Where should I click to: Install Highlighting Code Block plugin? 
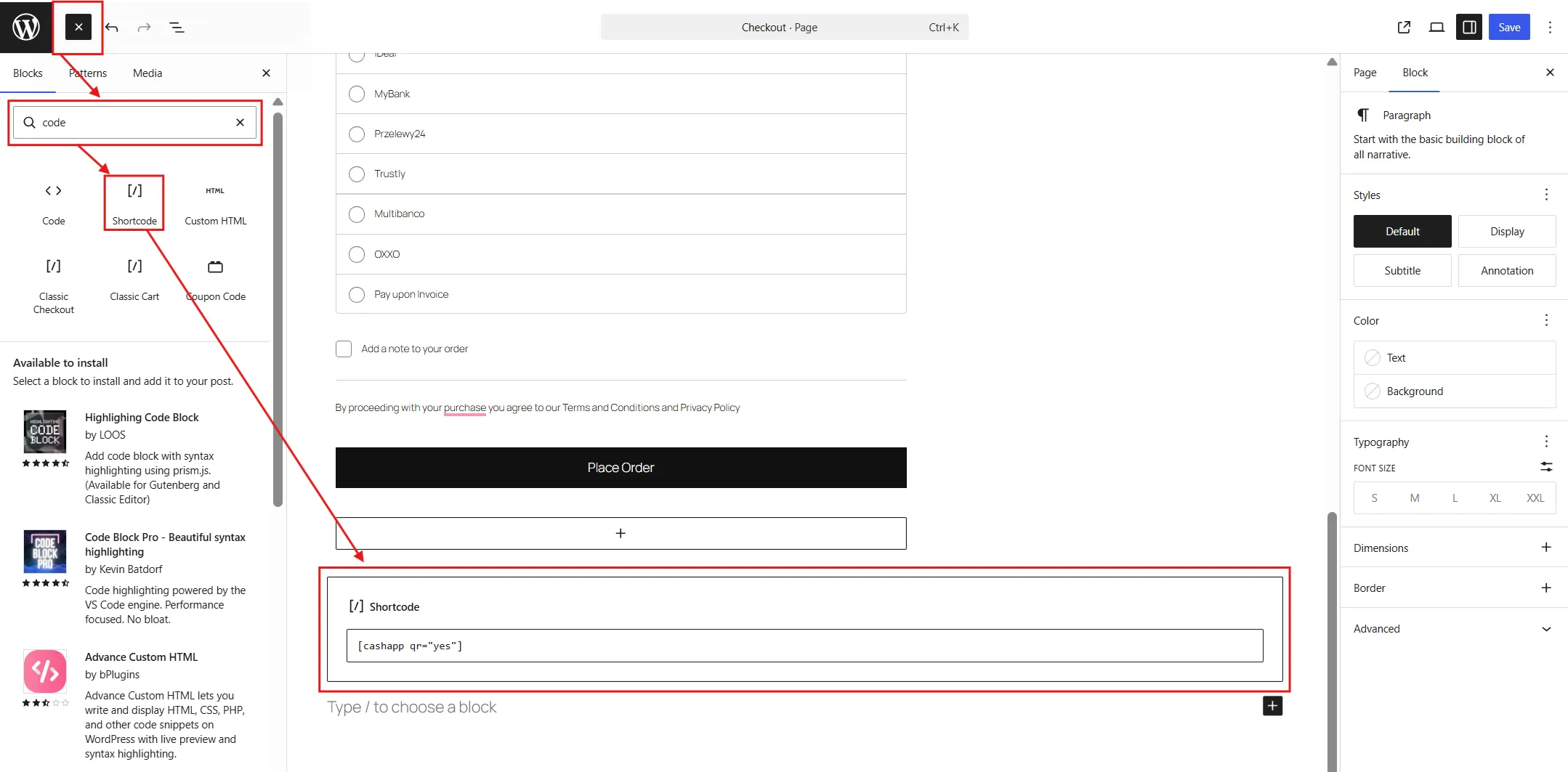134,458
